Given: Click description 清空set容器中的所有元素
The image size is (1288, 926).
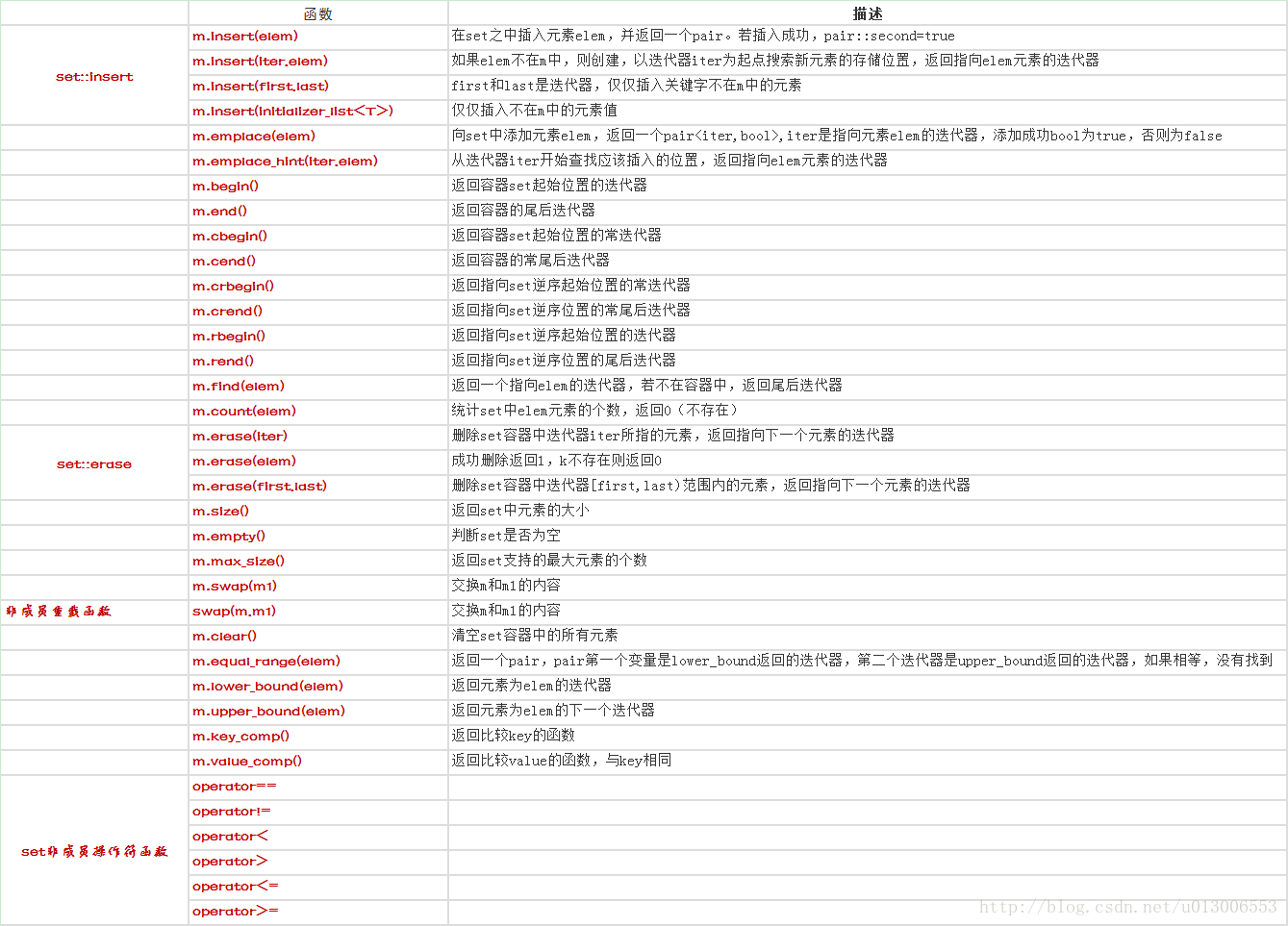Looking at the screenshot, I should pos(867,637).
